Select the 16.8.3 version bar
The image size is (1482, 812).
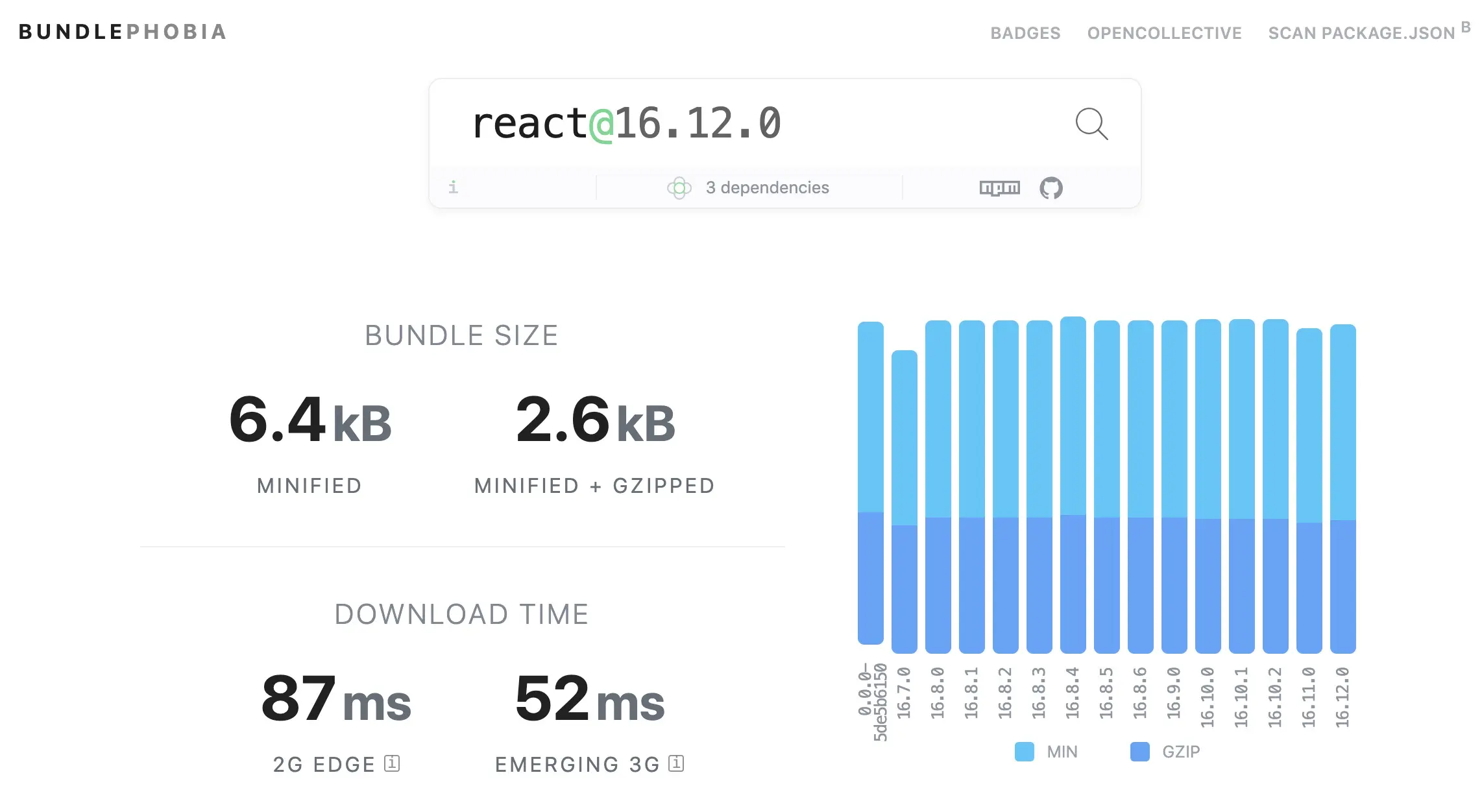[x=1039, y=487]
